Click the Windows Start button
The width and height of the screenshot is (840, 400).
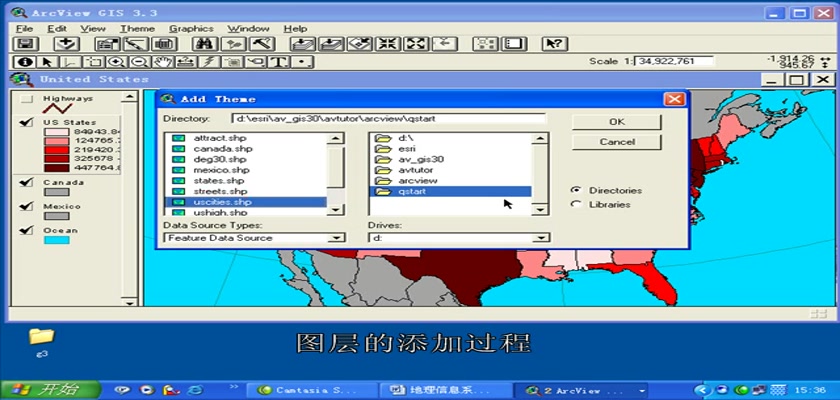click(51, 390)
